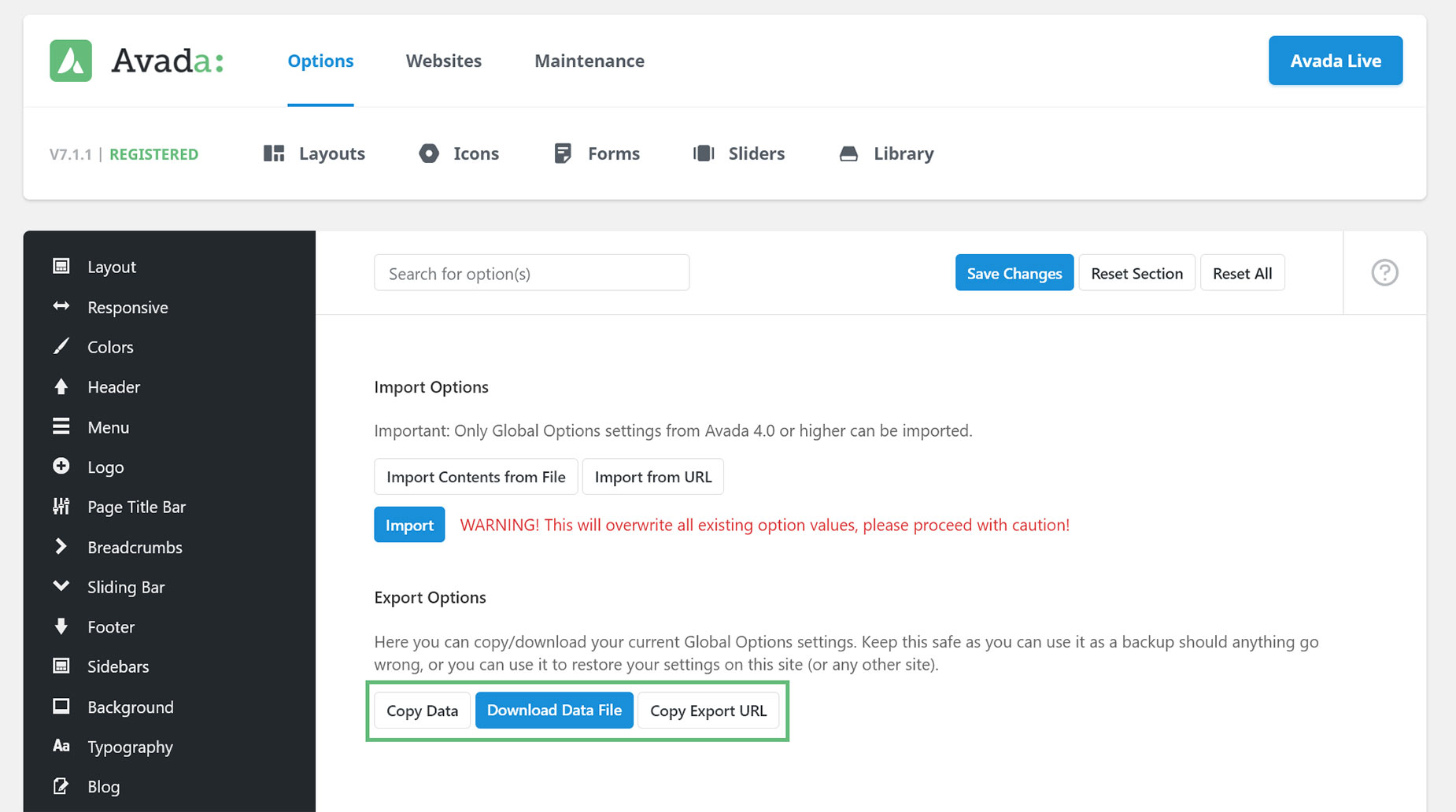Select Layout in the sidebar

[x=112, y=267]
